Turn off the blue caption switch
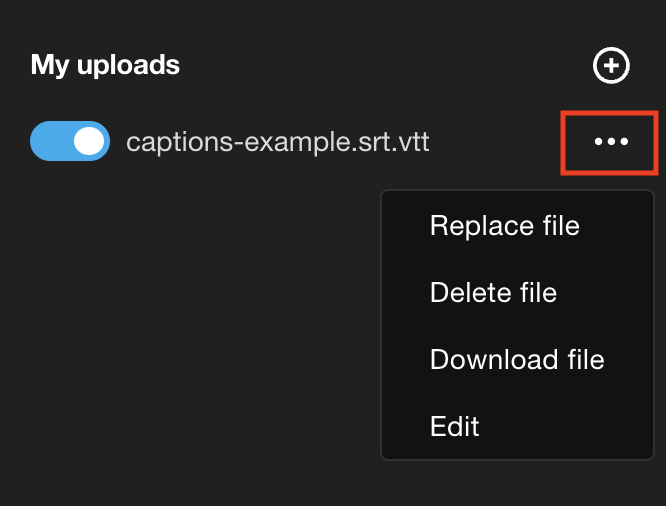Viewport: 666px width, 506px height. pos(70,142)
